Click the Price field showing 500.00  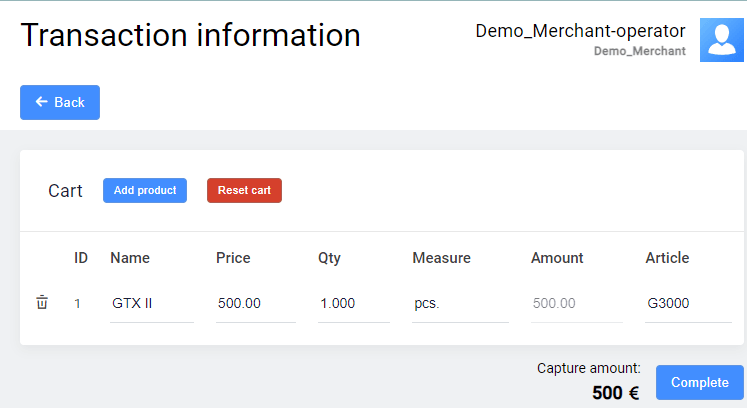pos(255,303)
